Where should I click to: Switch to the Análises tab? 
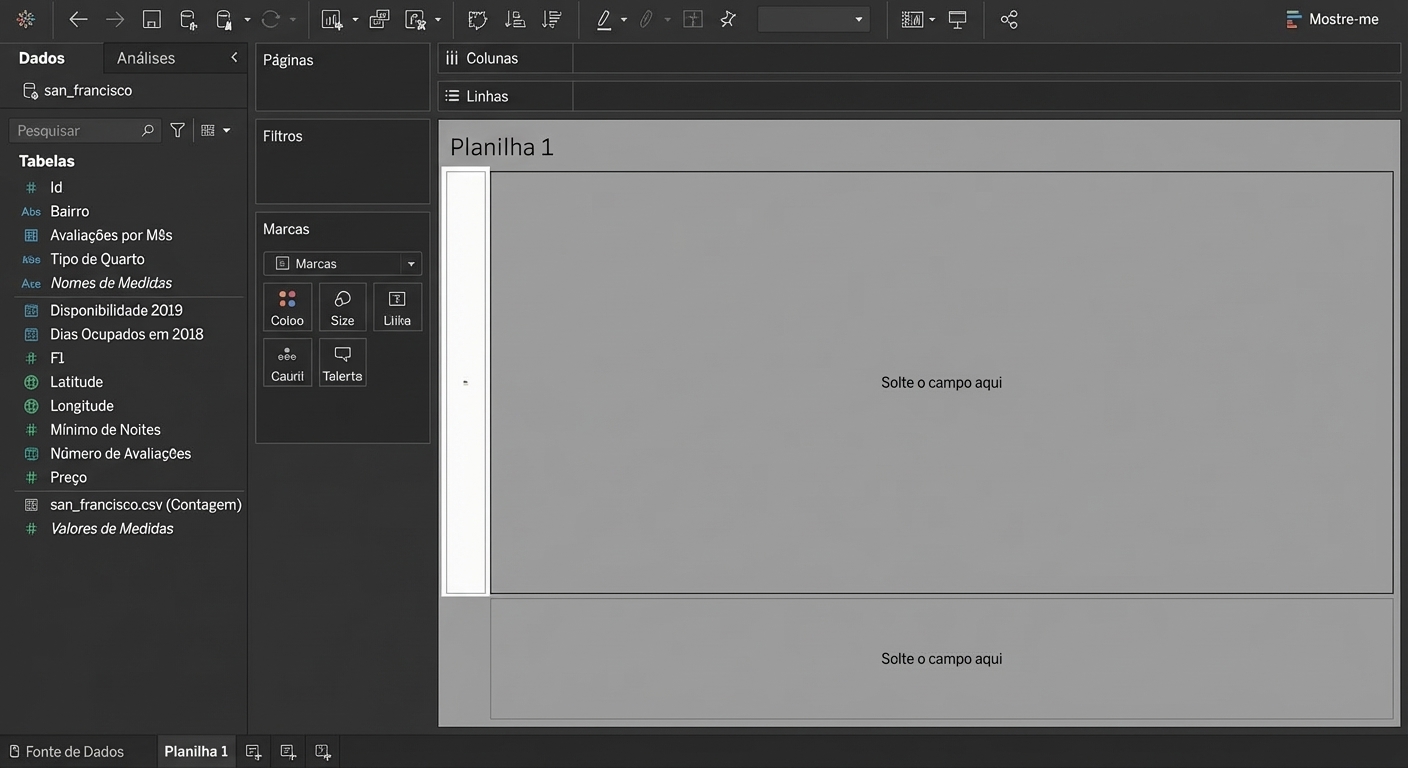click(146, 58)
